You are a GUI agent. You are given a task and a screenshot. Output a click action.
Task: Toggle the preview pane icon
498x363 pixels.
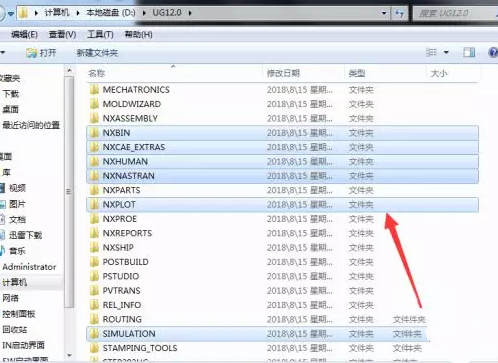pyautogui.click(x=469, y=52)
